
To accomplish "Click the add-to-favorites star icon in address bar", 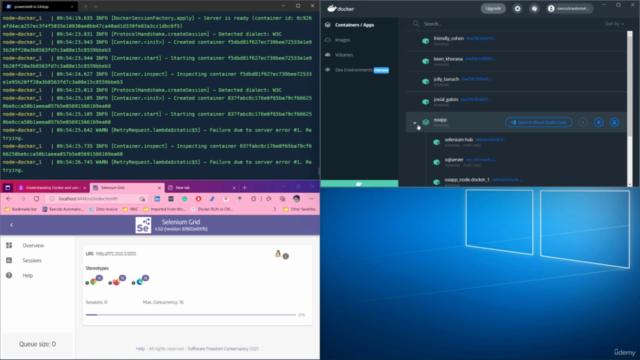I will click(x=142, y=199).
